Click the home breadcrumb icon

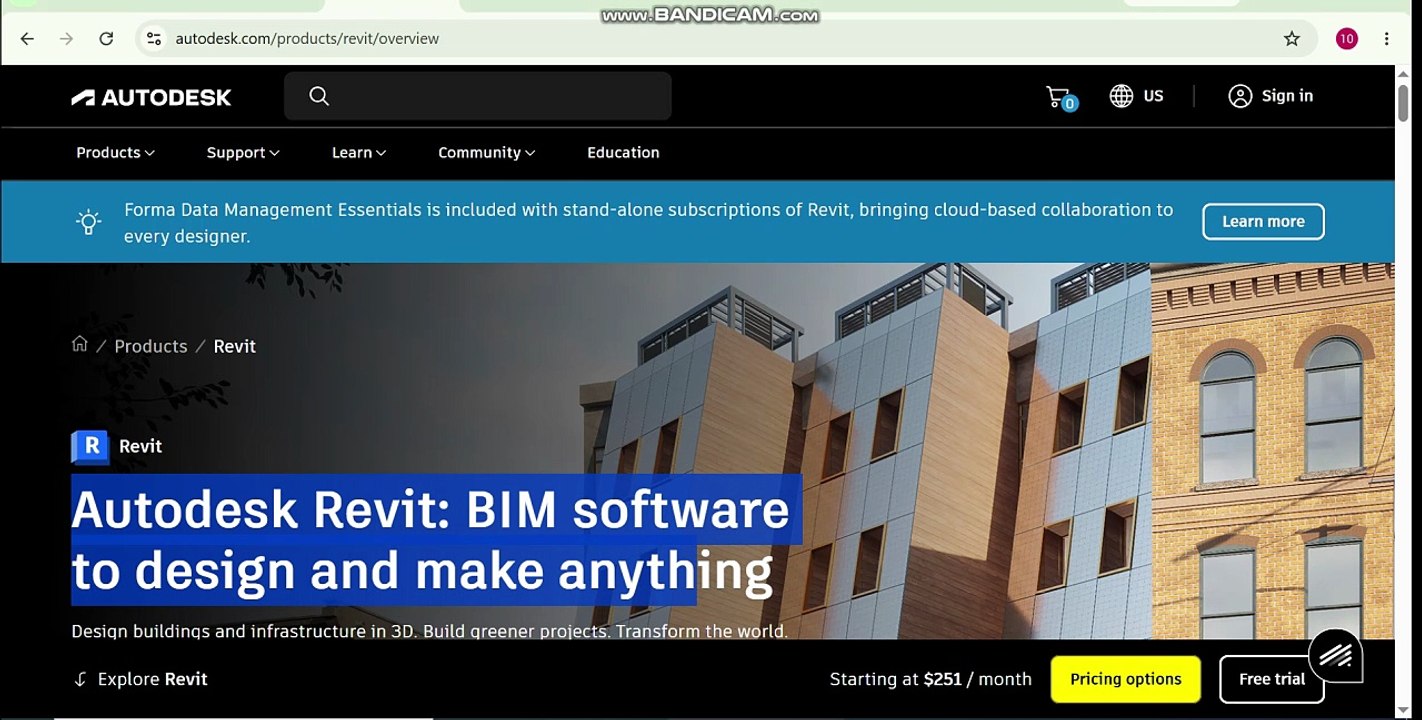tap(80, 344)
